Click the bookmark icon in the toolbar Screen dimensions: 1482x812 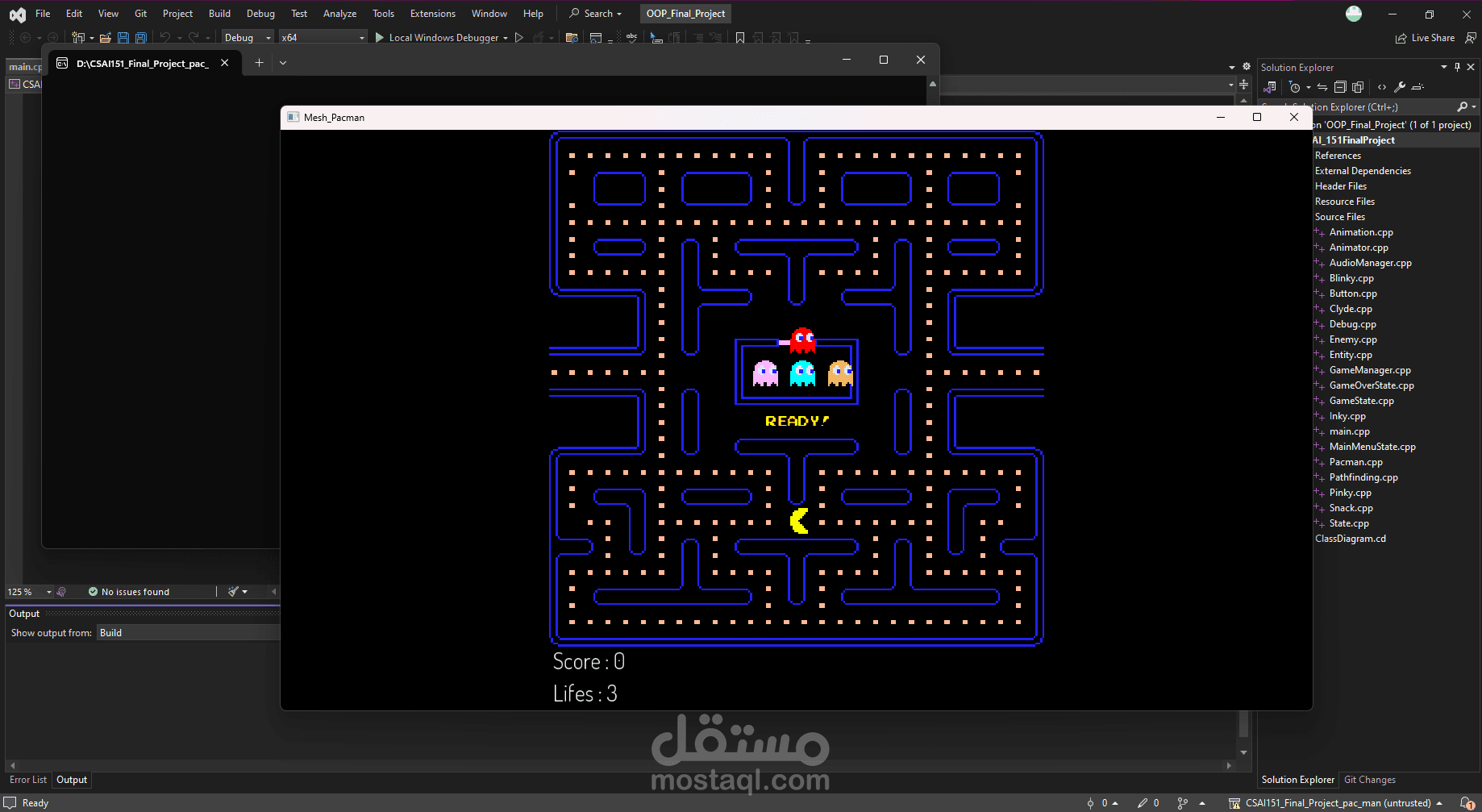click(740, 38)
